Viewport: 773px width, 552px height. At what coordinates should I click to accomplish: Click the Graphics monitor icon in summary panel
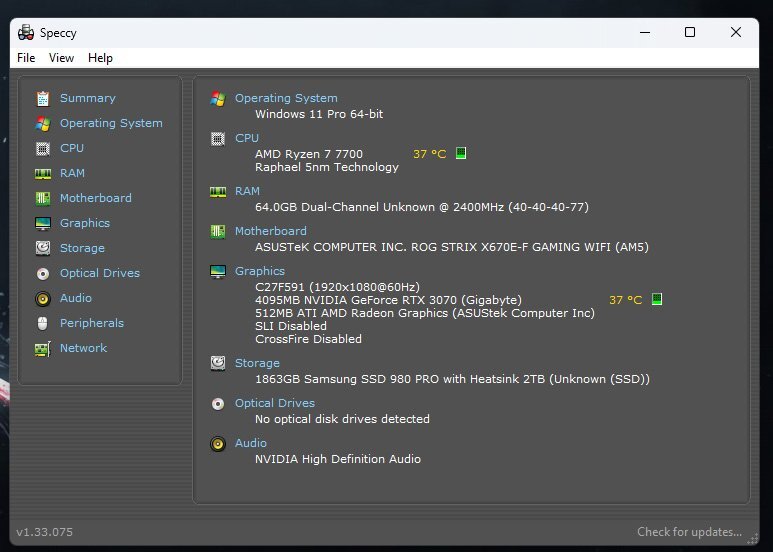tap(218, 272)
